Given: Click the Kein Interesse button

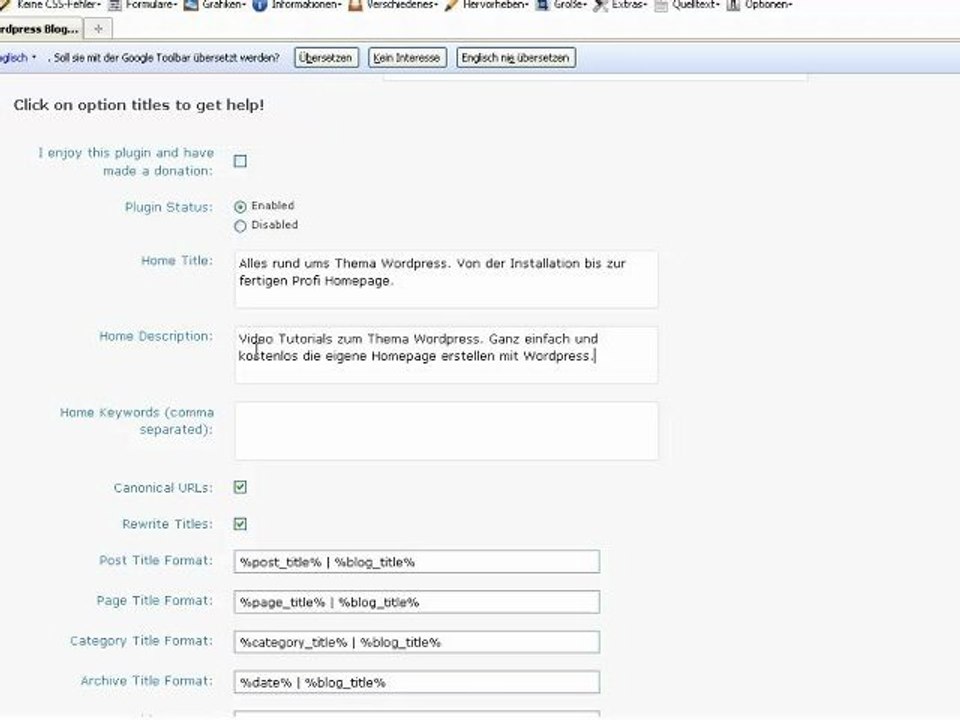Looking at the screenshot, I should [407, 58].
